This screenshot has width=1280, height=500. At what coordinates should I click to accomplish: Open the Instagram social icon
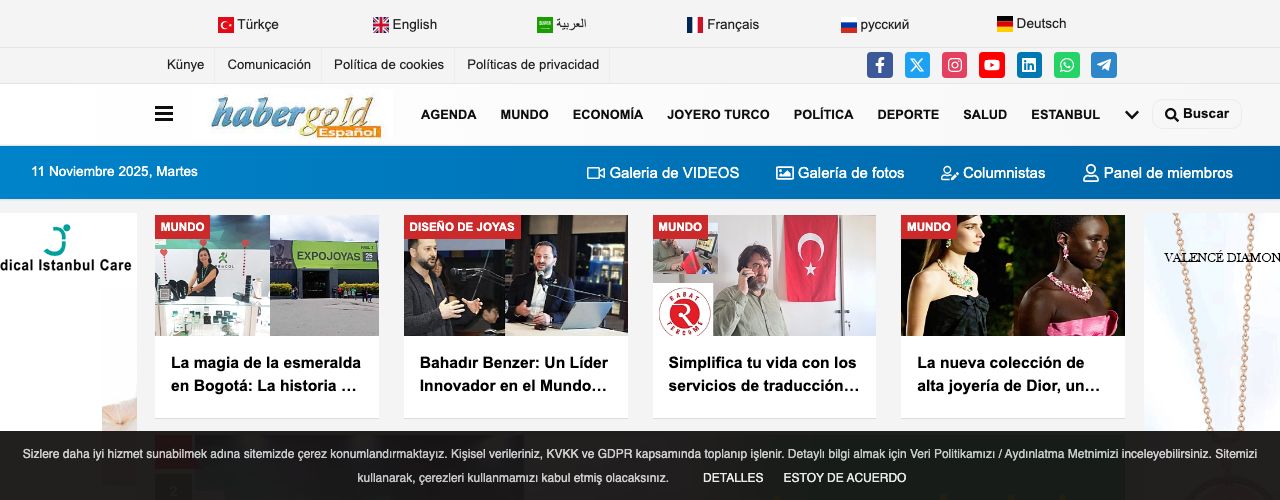pyautogui.click(x=955, y=65)
